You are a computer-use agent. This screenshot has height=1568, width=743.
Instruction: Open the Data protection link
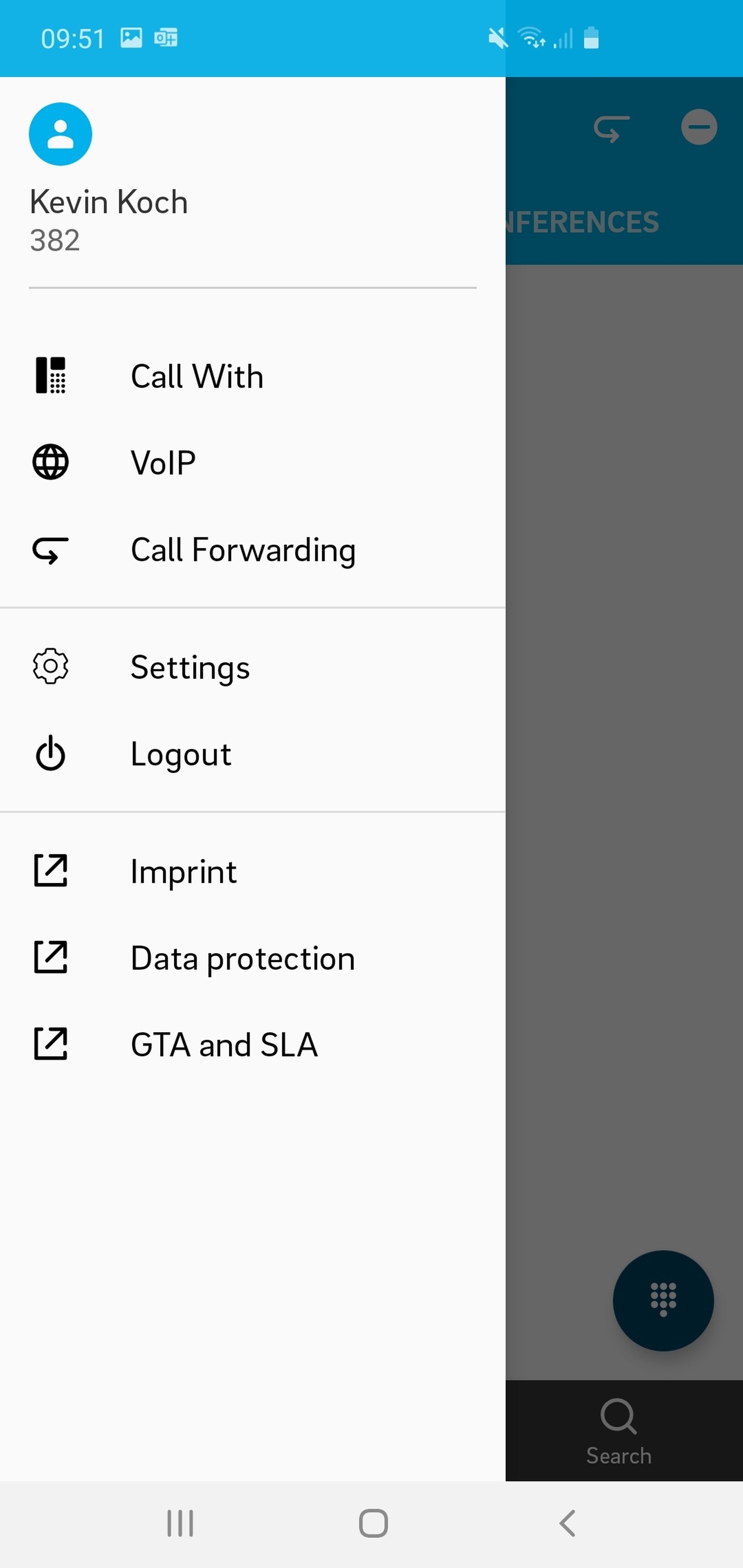tap(242, 959)
